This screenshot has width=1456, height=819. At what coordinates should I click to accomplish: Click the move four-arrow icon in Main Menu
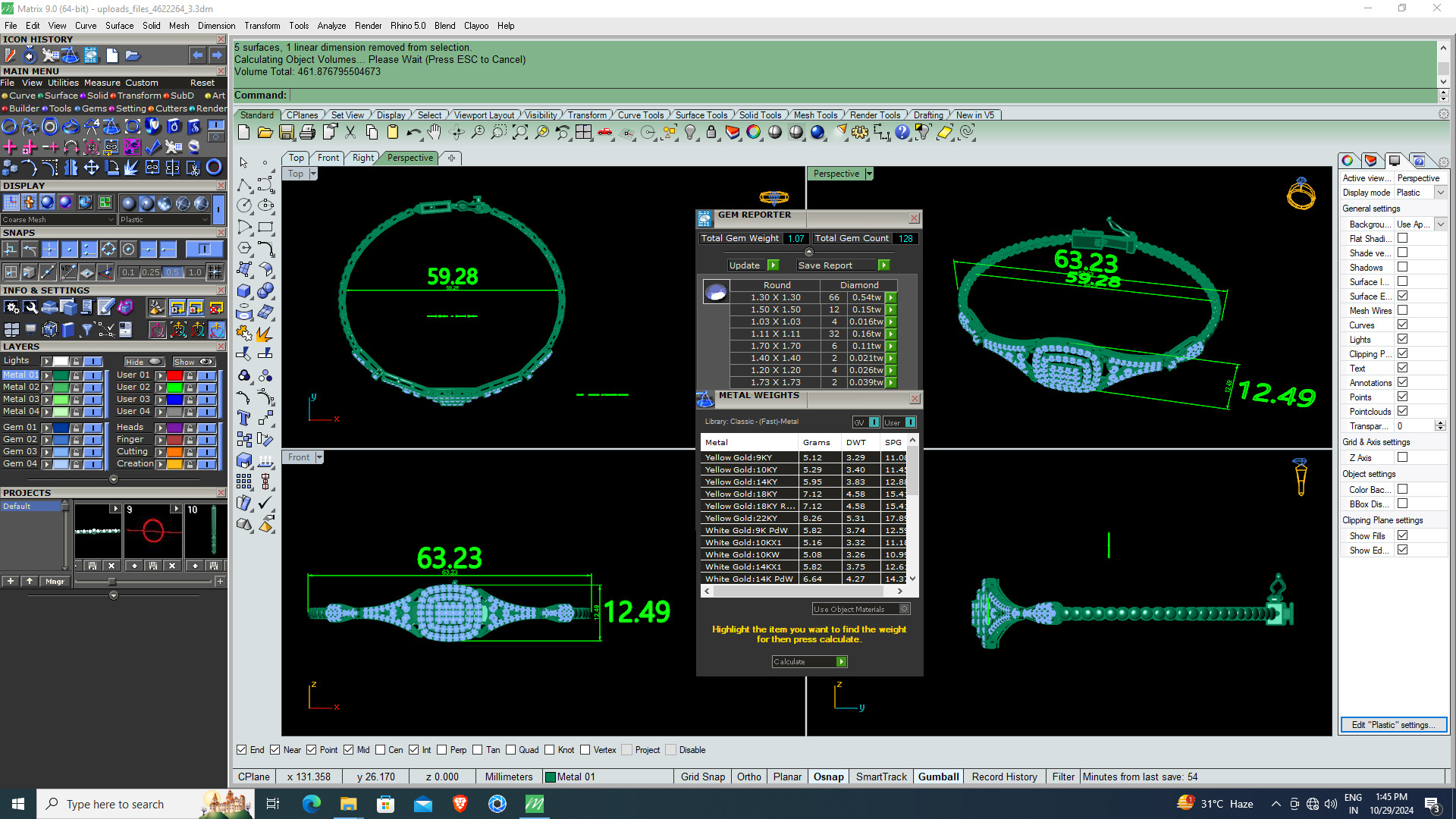[91, 167]
